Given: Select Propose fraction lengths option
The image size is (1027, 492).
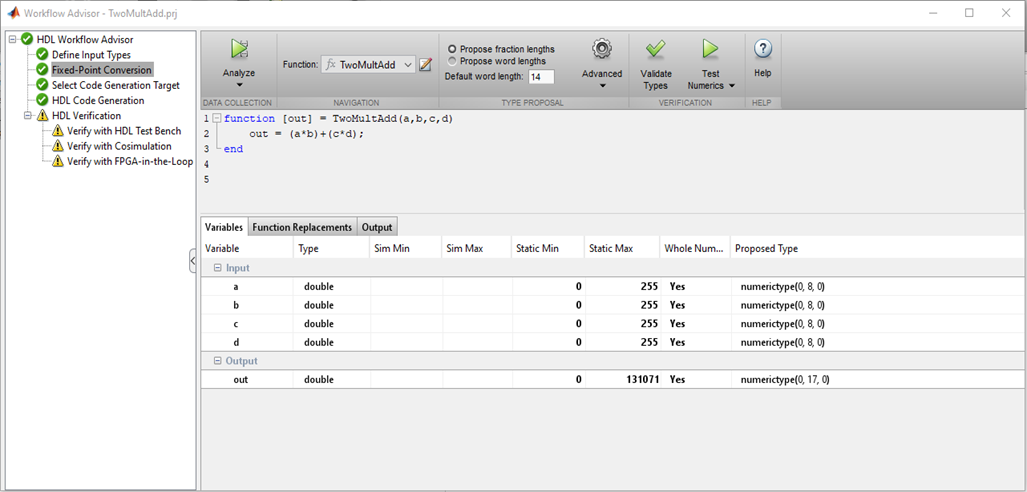Looking at the screenshot, I should coord(452,49).
